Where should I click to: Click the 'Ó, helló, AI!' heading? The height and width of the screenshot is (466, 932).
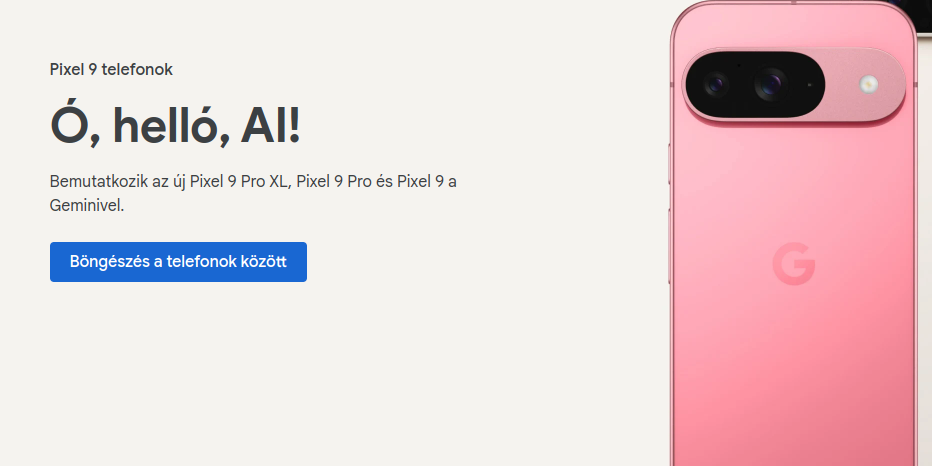[x=175, y=125]
